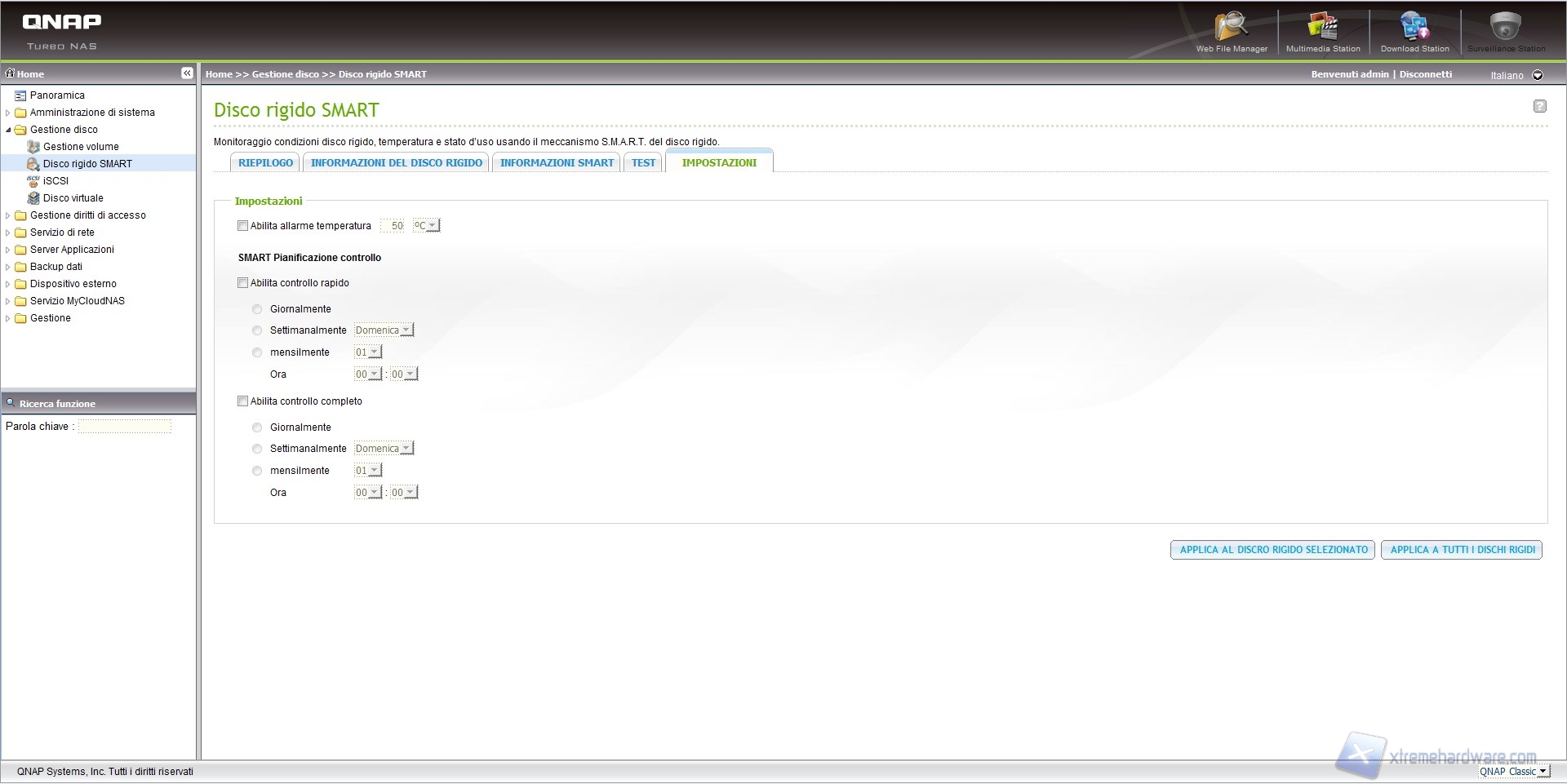This screenshot has width=1567, height=784.
Task: Click the help question mark icon
Action: coord(1539,106)
